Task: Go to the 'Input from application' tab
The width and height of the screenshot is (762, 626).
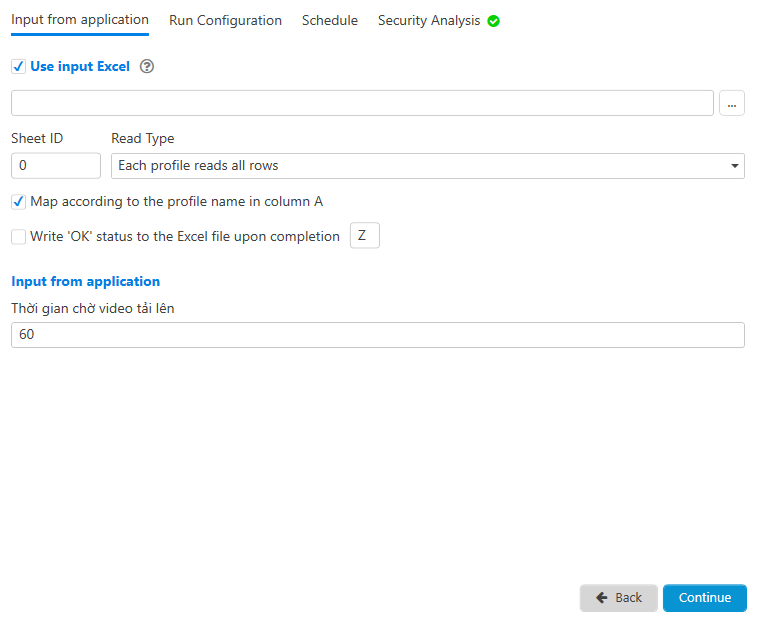Action: [80, 20]
